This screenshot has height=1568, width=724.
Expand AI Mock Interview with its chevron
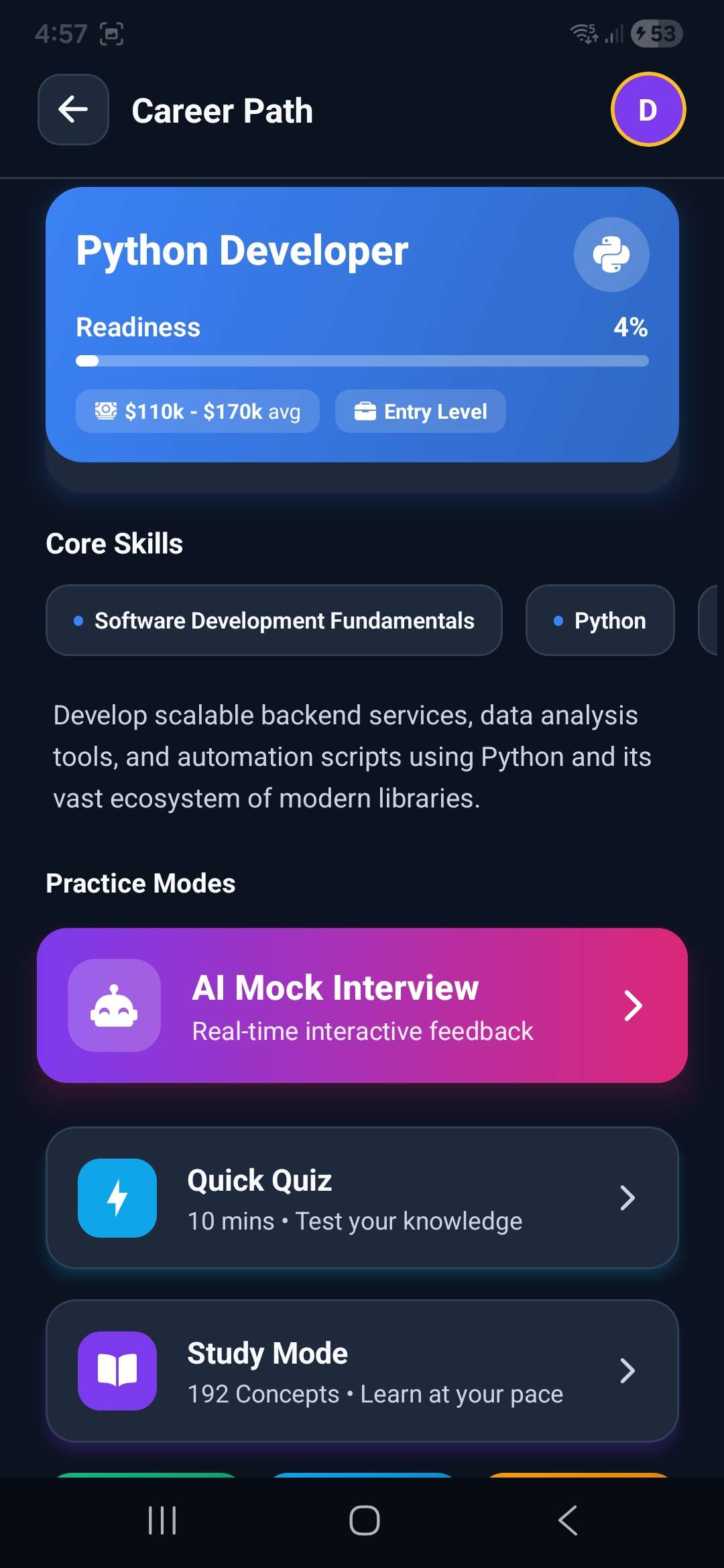(x=633, y=1005)
